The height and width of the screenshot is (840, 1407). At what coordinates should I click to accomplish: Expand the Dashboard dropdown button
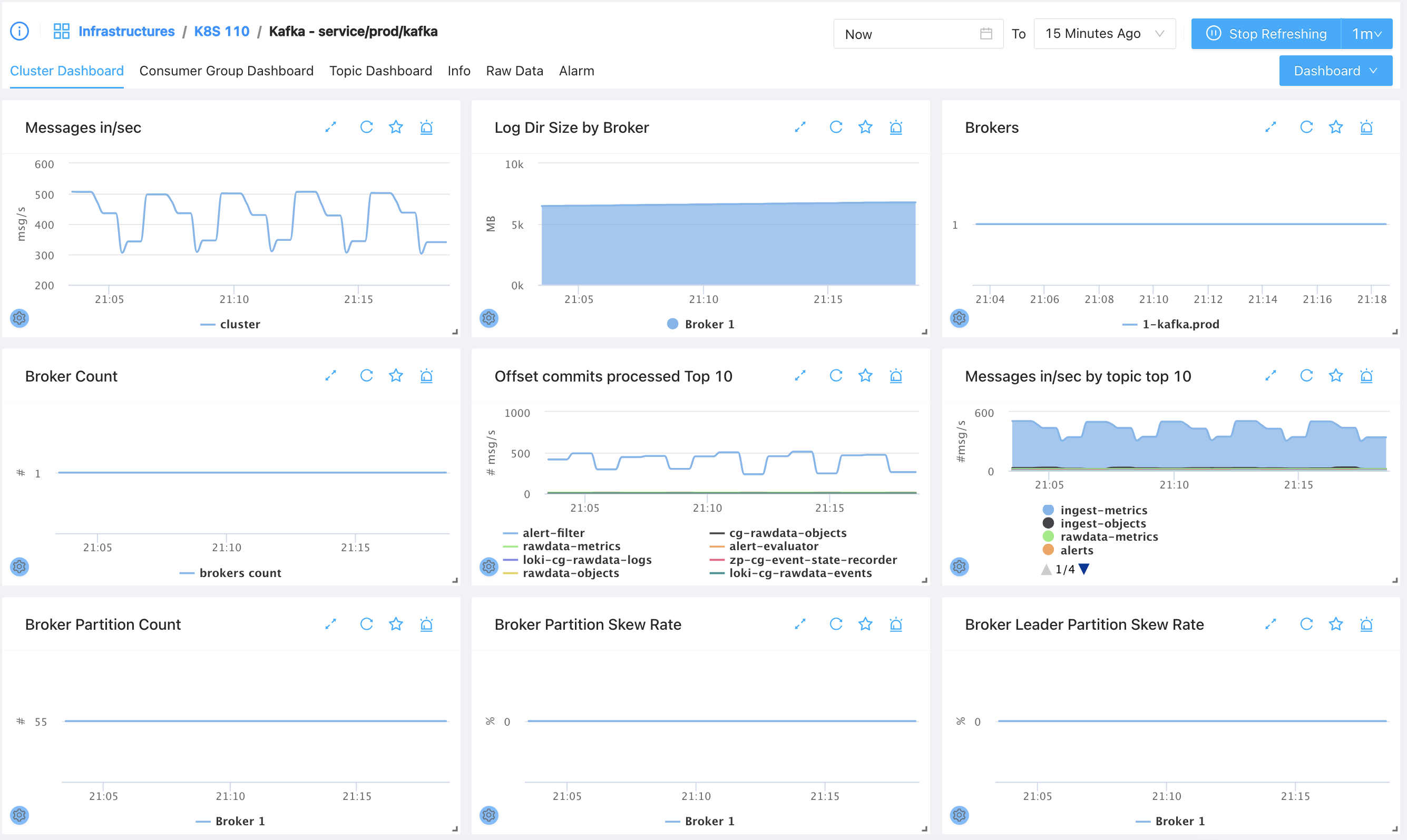[x=1335, y=71]
